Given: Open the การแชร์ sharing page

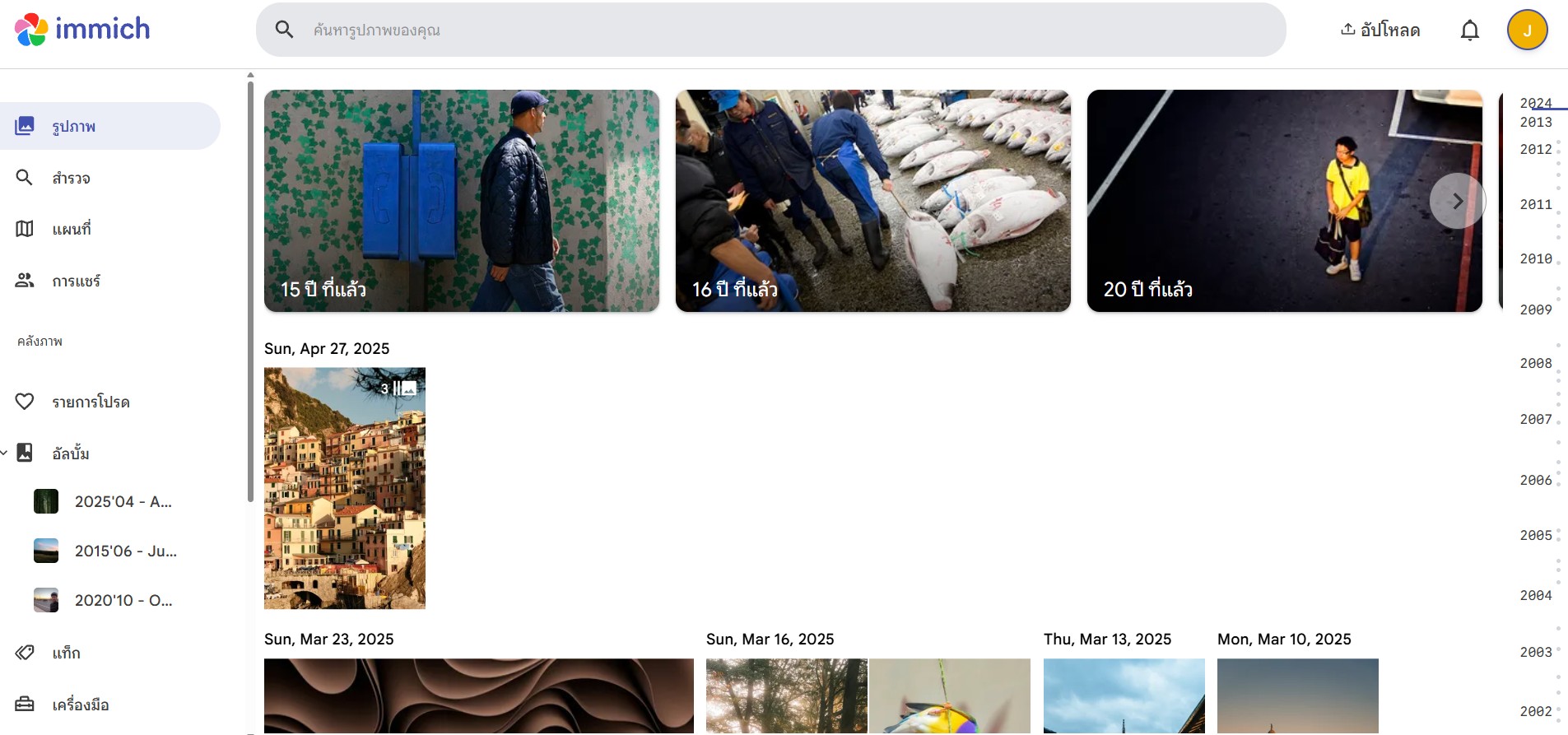Looking at the screenshot, I should pos(110,281).
